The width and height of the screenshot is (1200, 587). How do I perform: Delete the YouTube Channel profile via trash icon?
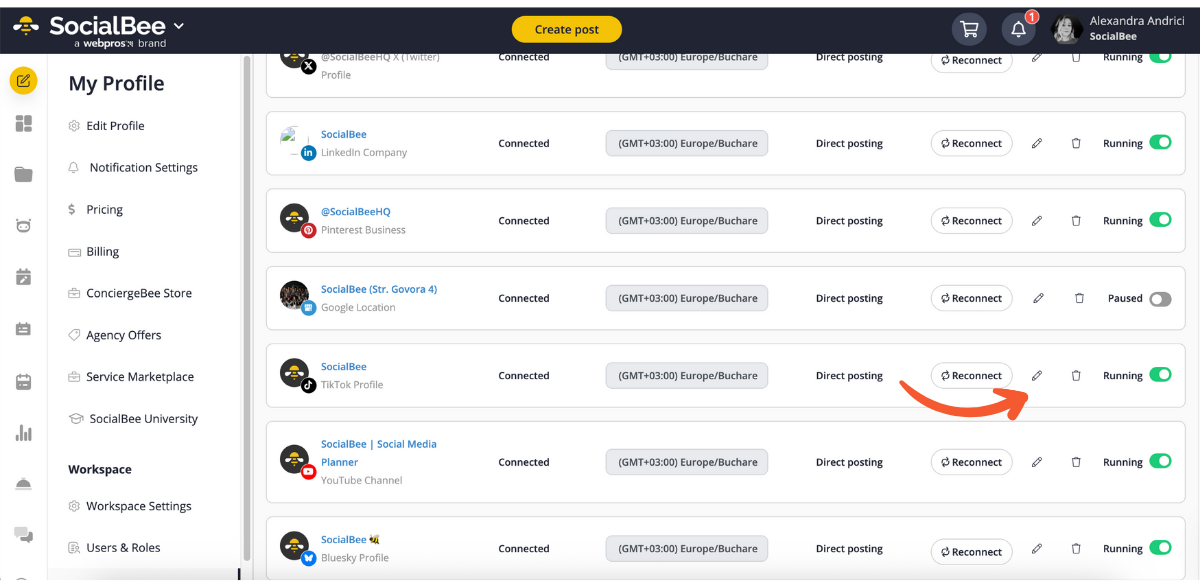(x=1076, y=462)
